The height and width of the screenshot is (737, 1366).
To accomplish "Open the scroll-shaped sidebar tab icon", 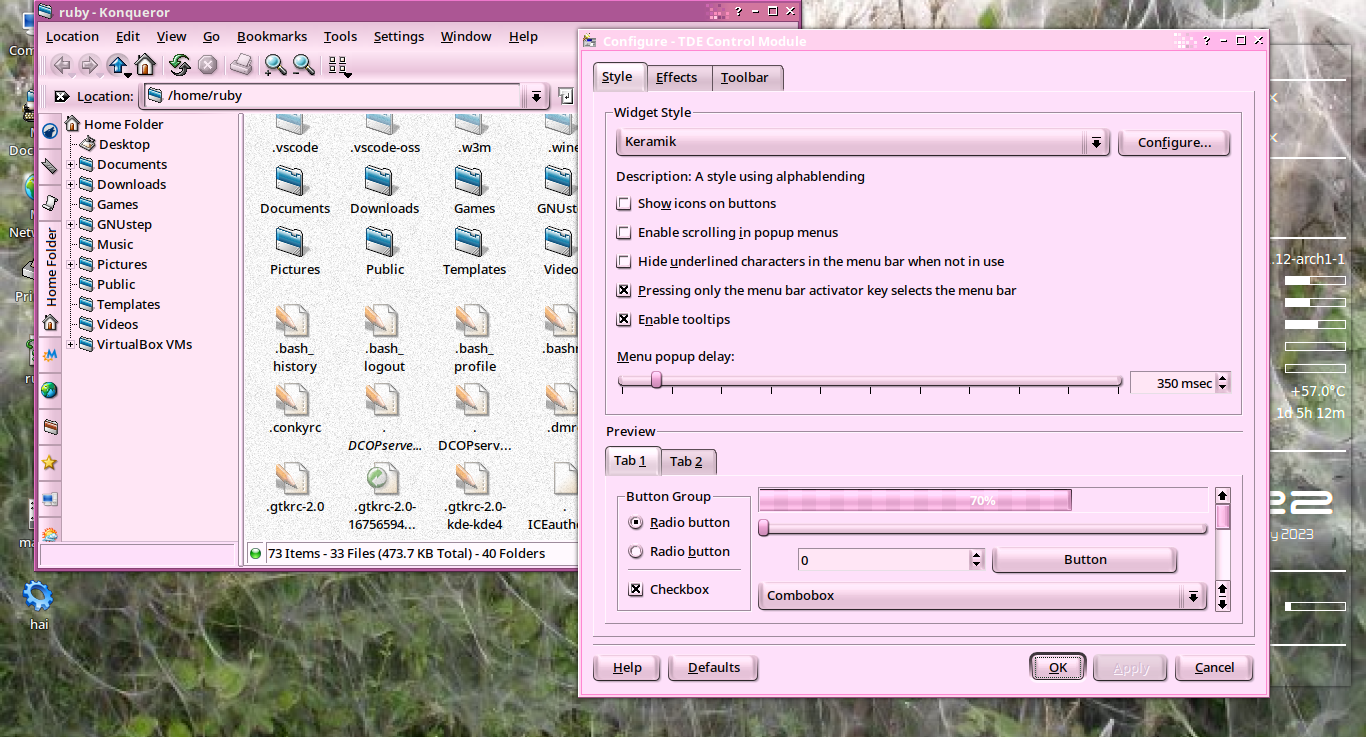I will [50, 202].
